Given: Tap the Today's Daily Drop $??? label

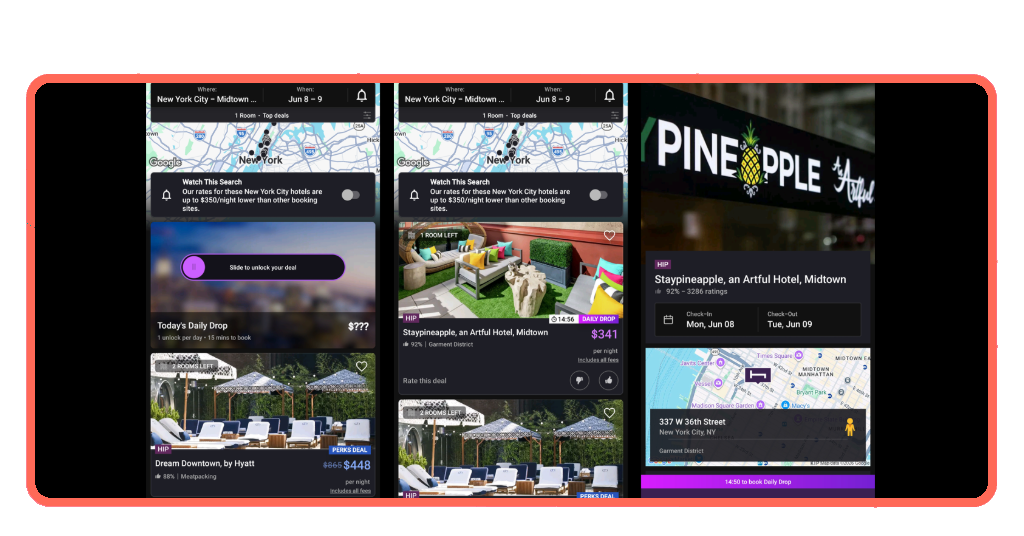Looking at the screenshot, I should 263,326.
